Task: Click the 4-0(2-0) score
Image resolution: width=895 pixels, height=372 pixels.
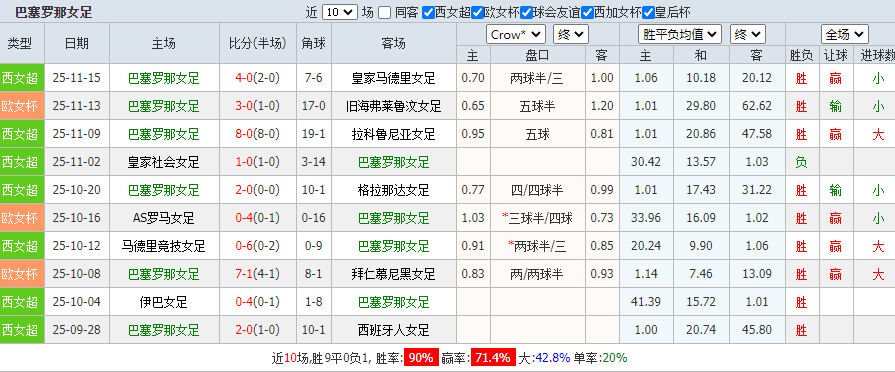Action: click(x=257, y=78)
